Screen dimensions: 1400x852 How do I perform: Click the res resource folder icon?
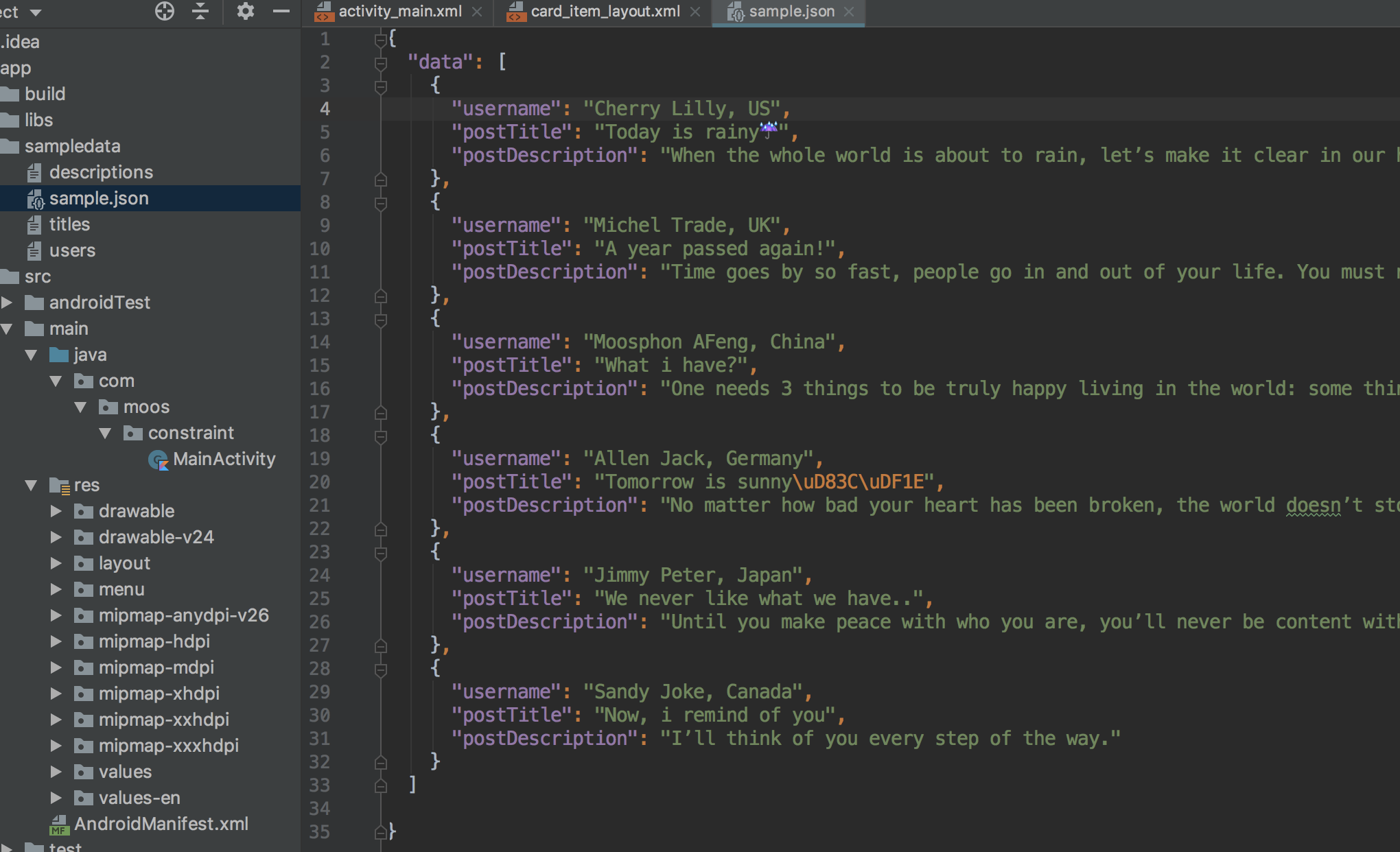point(60,486)
